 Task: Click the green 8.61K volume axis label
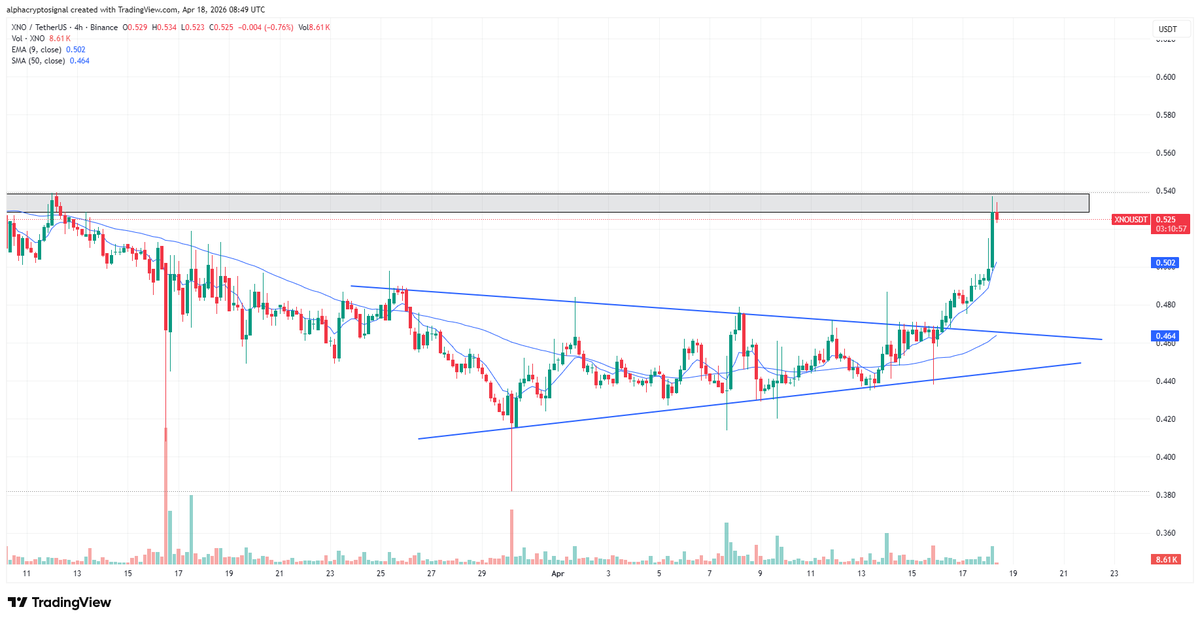tap(1167, 560)
